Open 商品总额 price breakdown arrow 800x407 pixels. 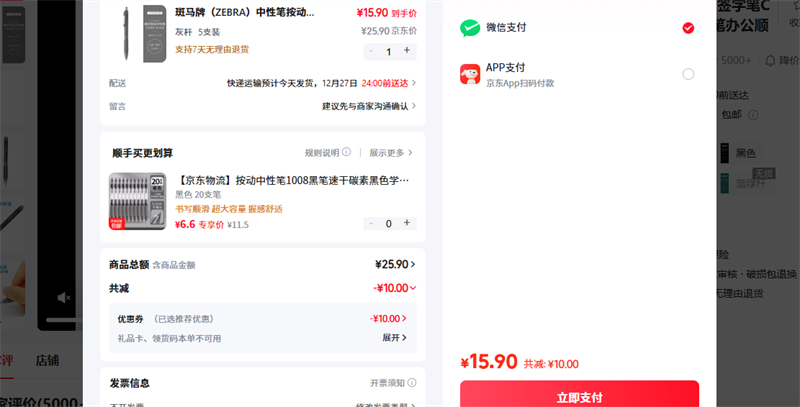pos(413,264)
